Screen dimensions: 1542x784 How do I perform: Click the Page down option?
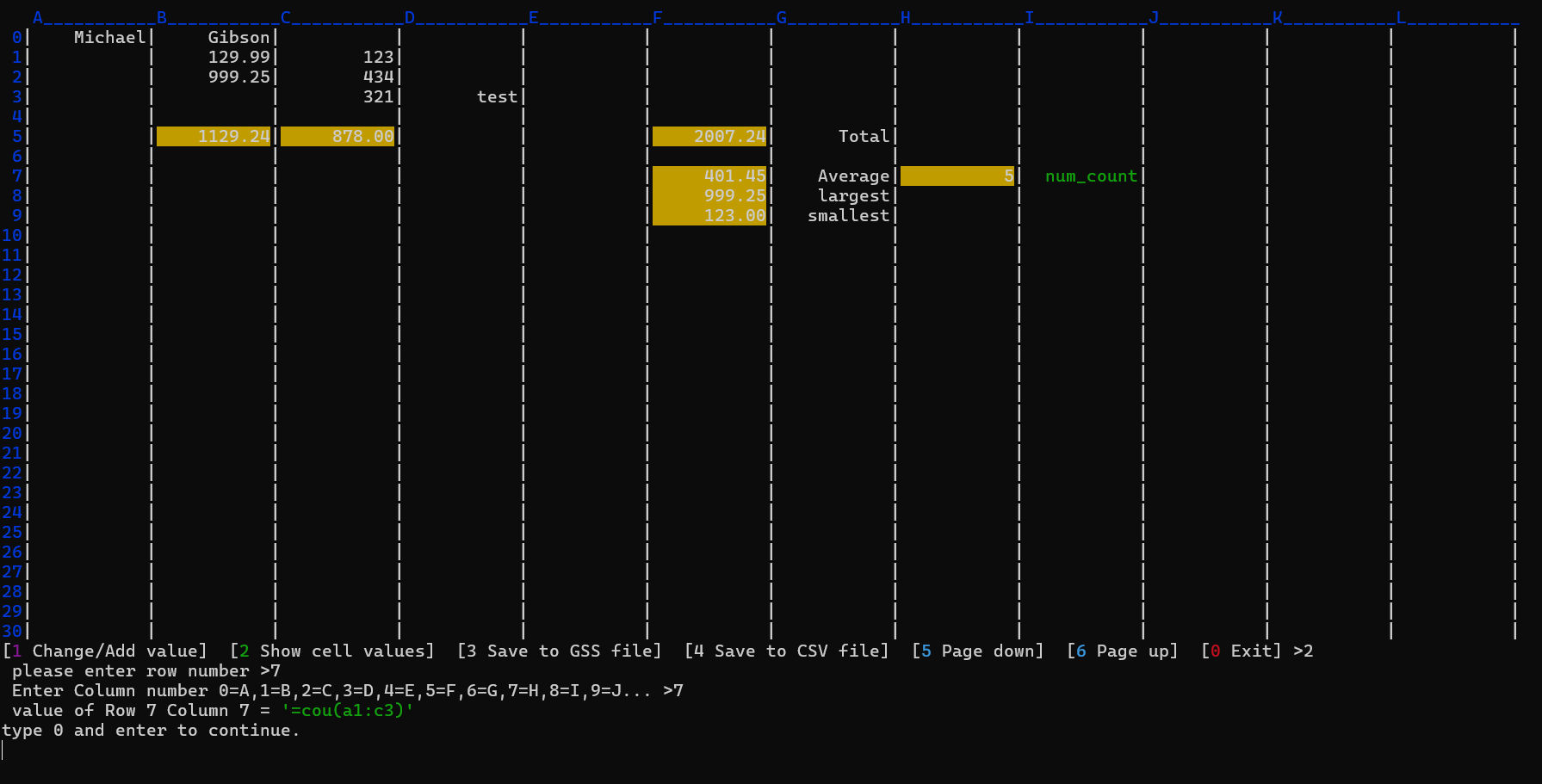(x=978, y=651)
